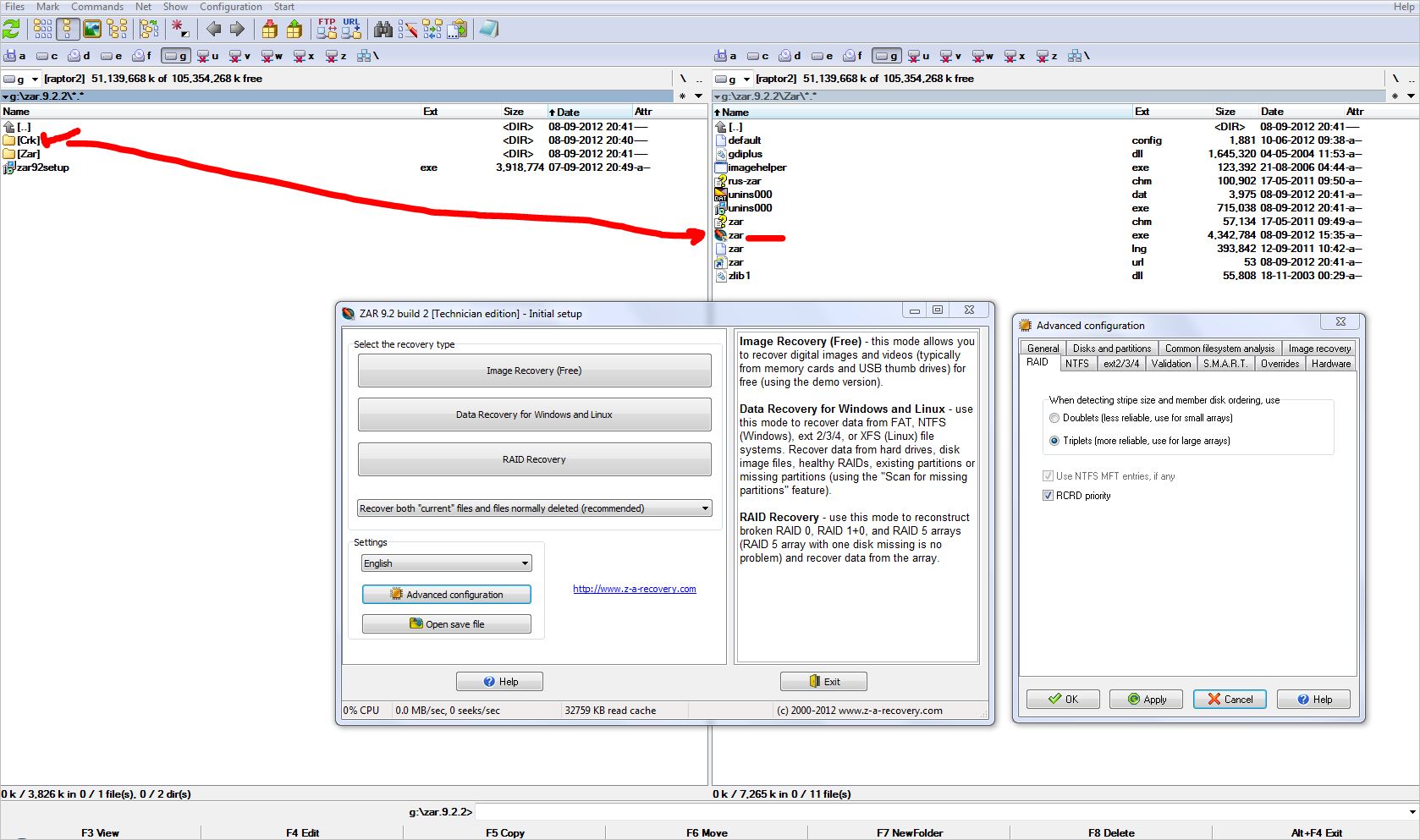Click the Unpack files icon
This screenshot has height=840, width=1420.
pyautogui.click(x=294, y=30)
